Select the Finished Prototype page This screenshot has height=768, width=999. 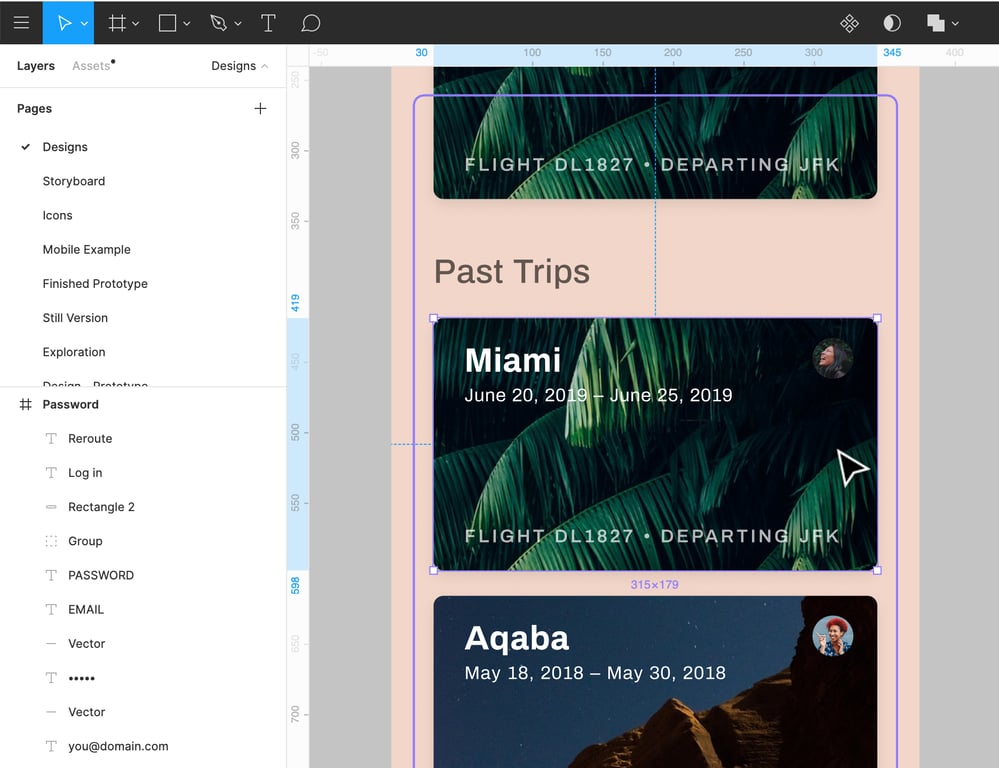95,284
